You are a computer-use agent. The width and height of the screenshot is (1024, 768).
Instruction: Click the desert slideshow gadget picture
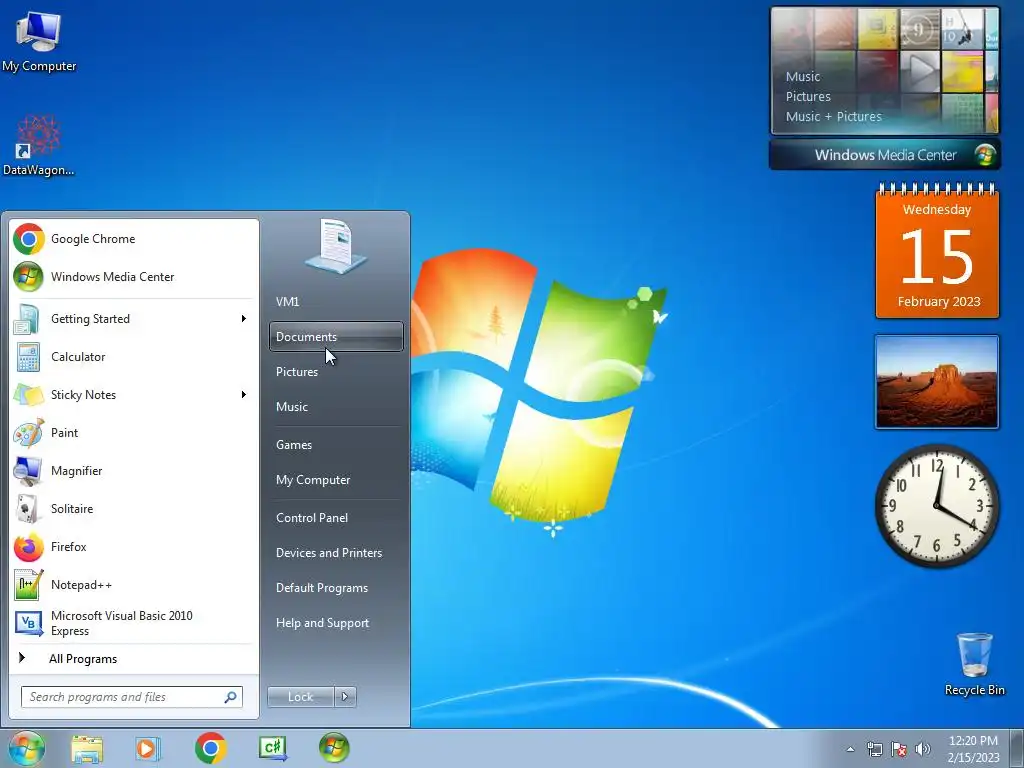(x=937, y=382)
